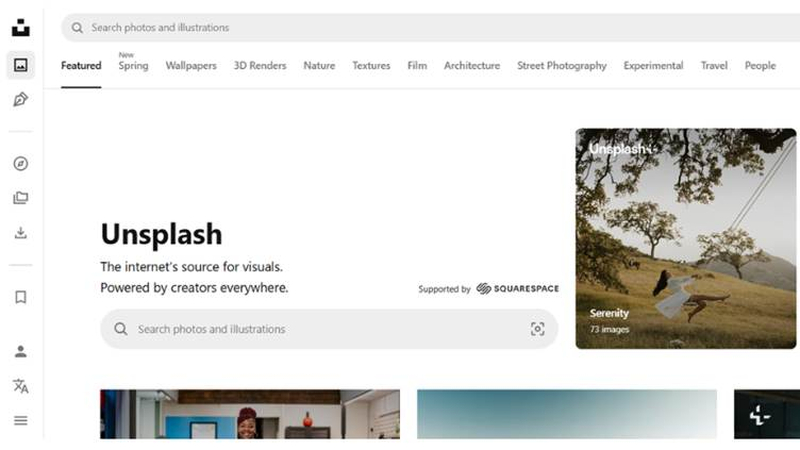Open the hamburger menu icon
Image resolution: width=800 pixels, height=450 pixels.
tap(20, 420)
